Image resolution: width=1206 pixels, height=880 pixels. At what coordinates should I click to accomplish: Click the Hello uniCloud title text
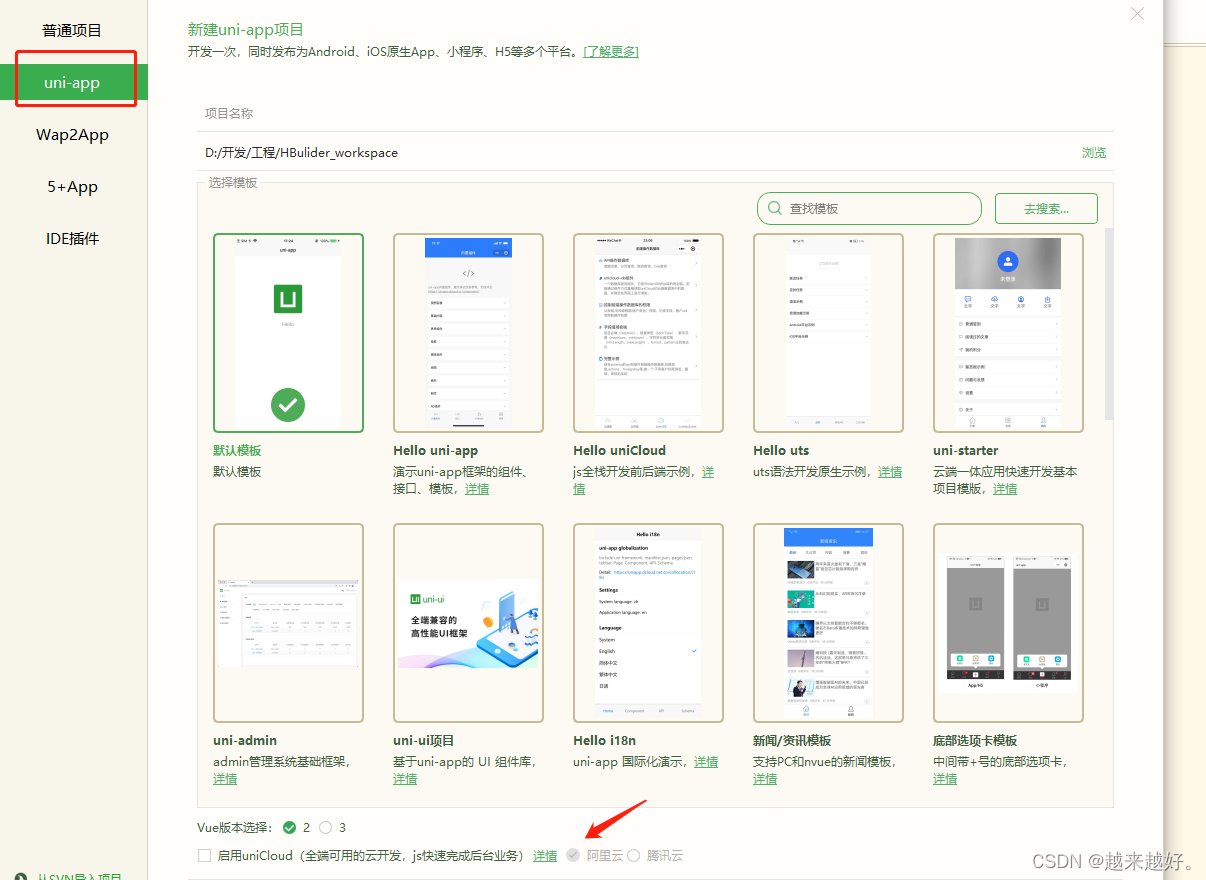click(619, 450)
